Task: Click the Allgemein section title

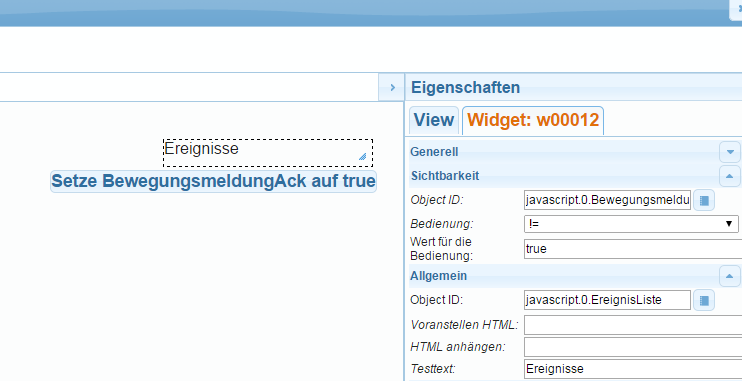Action: (x=439, y=276)
